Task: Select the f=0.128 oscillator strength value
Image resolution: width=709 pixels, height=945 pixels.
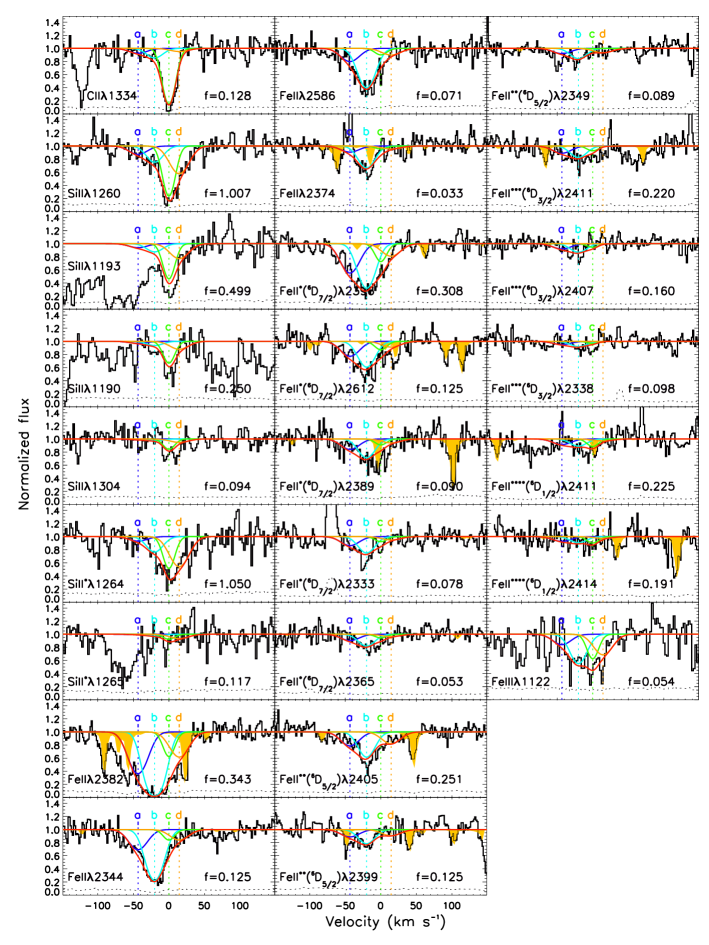Action: coord(228,95)
